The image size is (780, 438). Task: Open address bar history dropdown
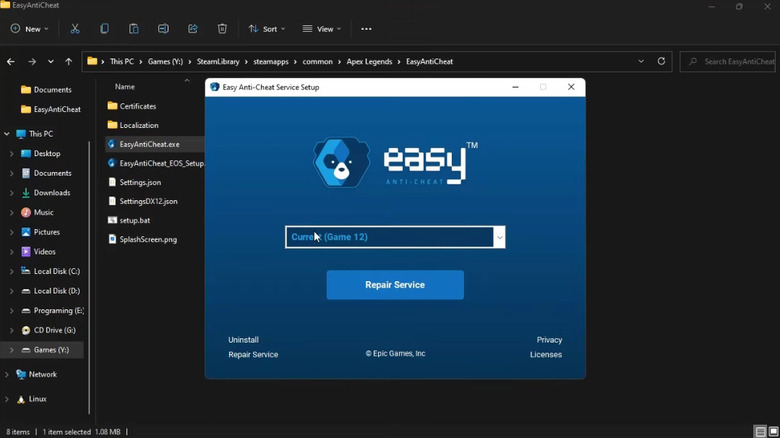(x=641, y=61)
